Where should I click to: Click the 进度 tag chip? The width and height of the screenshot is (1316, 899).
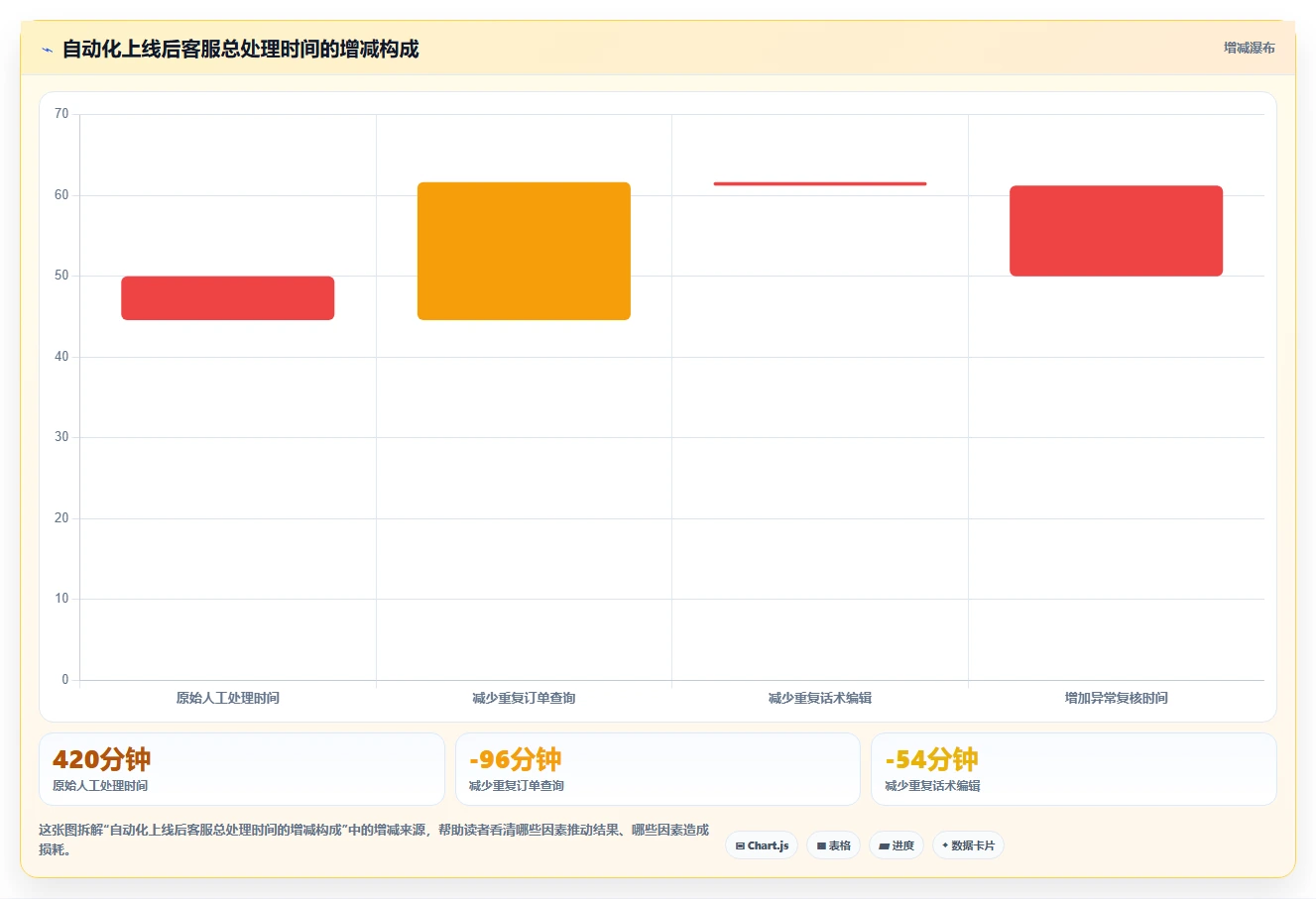[897, 845]
